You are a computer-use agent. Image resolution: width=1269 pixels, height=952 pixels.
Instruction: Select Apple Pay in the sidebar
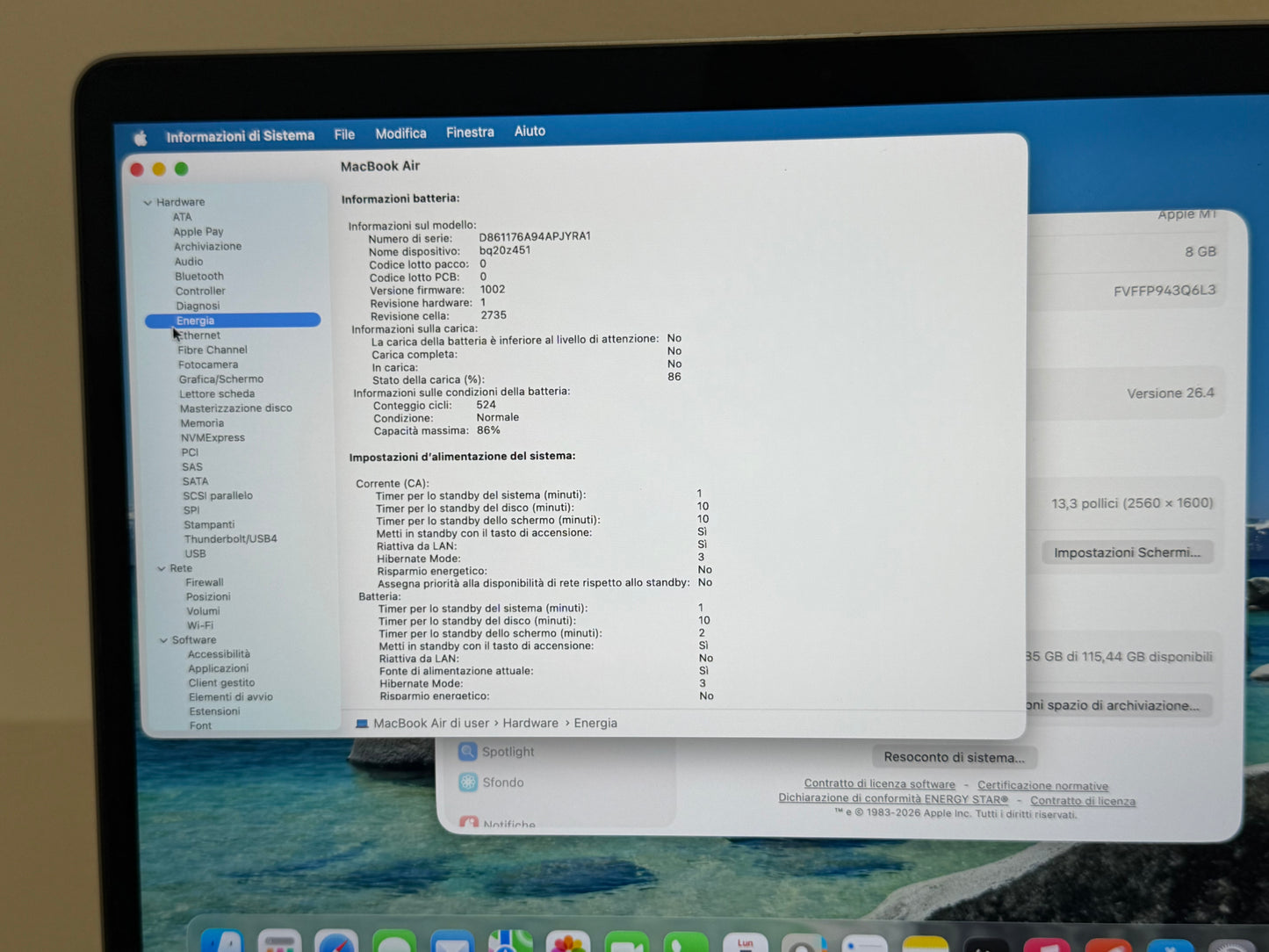[198, 232]
